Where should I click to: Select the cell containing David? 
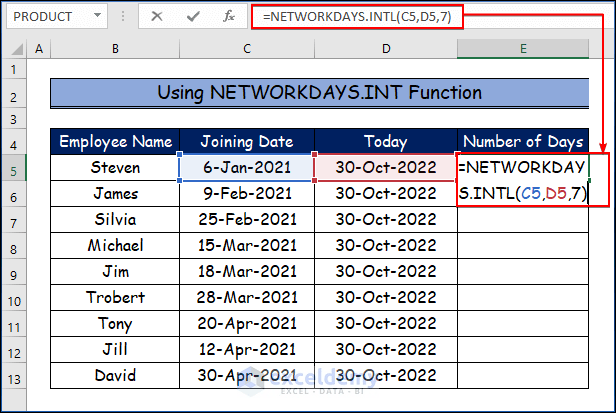pos(115,375)
